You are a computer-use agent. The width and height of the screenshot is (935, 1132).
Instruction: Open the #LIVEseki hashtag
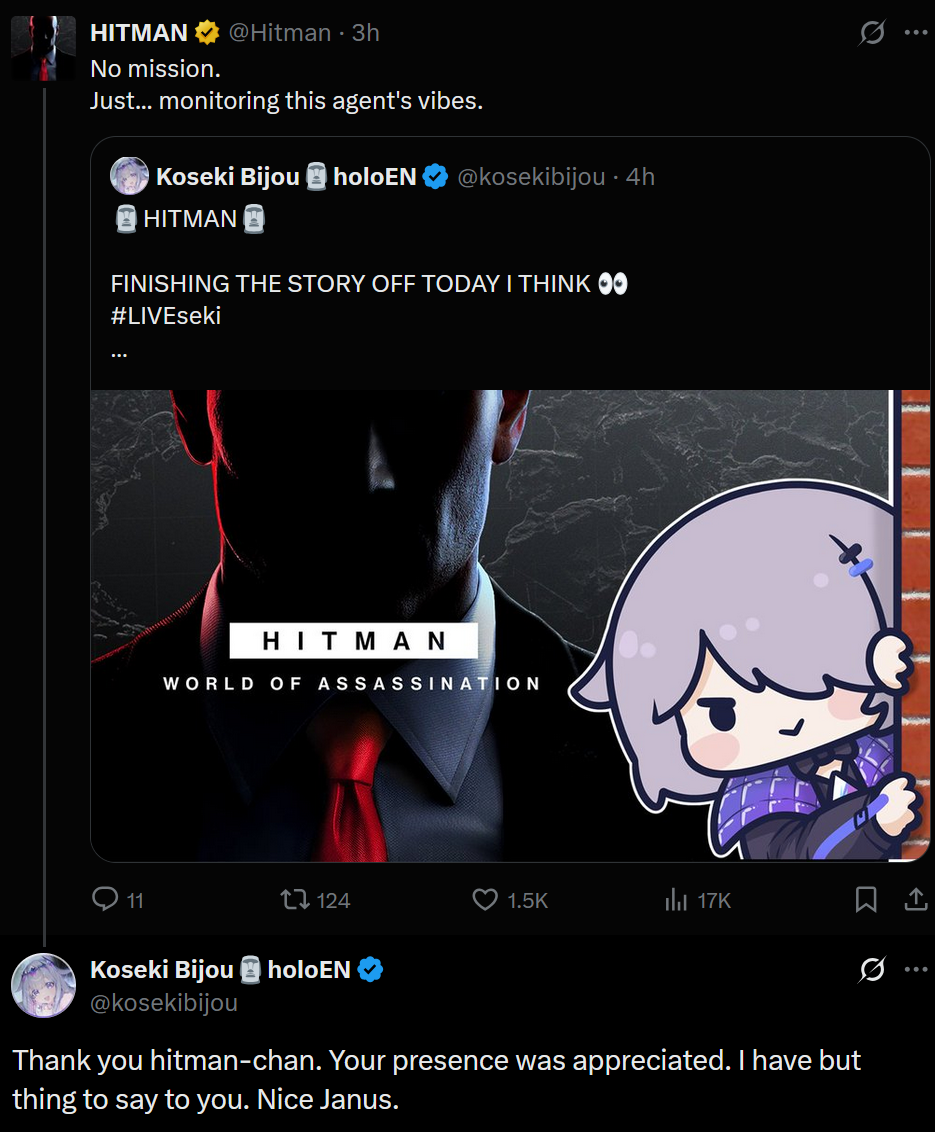click(x=165, y=316)
